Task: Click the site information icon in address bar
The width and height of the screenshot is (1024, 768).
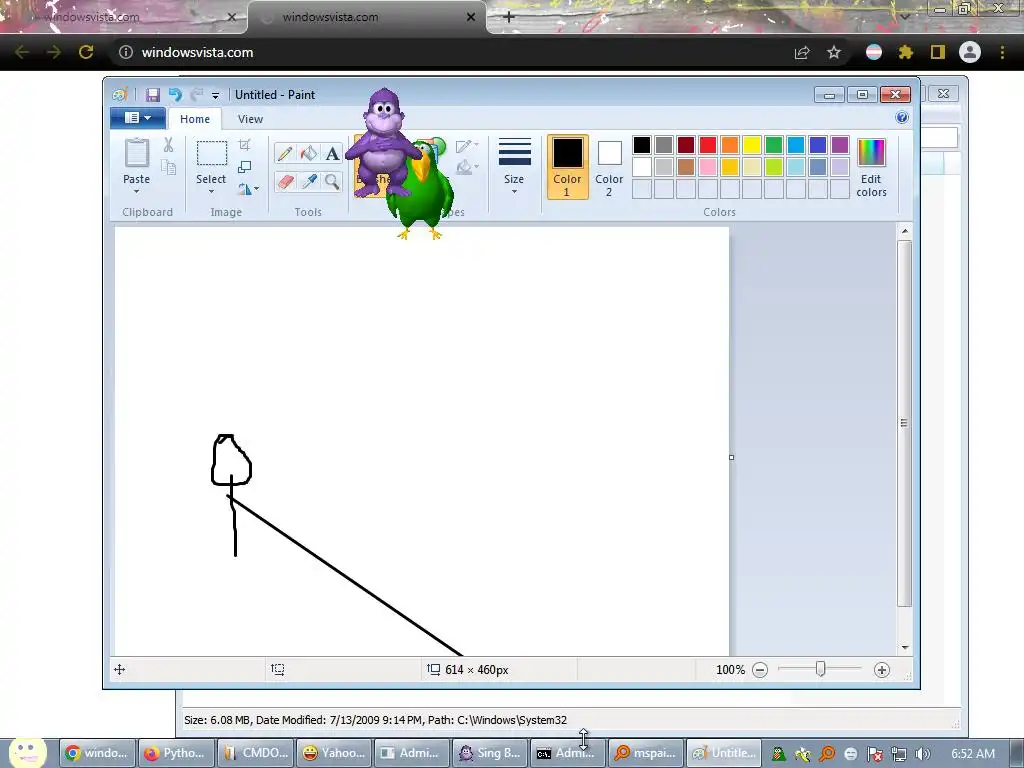Action: coord(125,52)
